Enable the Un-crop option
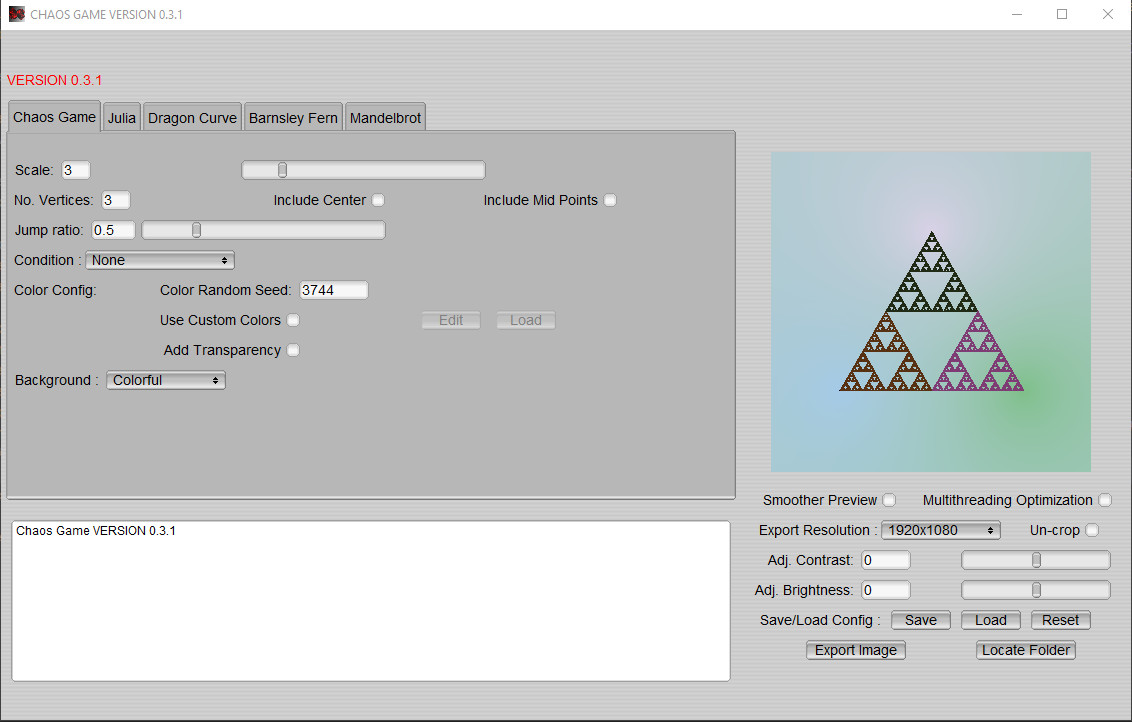The image size is (1132, 722). pyautogui.click(x=1091, y=530)
